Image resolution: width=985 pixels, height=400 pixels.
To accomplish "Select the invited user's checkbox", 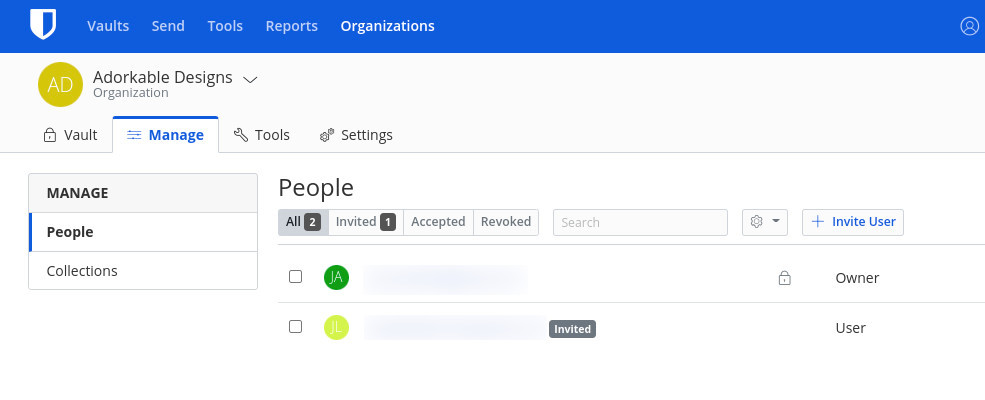I will pyautogui.click(x=295, y=327).
